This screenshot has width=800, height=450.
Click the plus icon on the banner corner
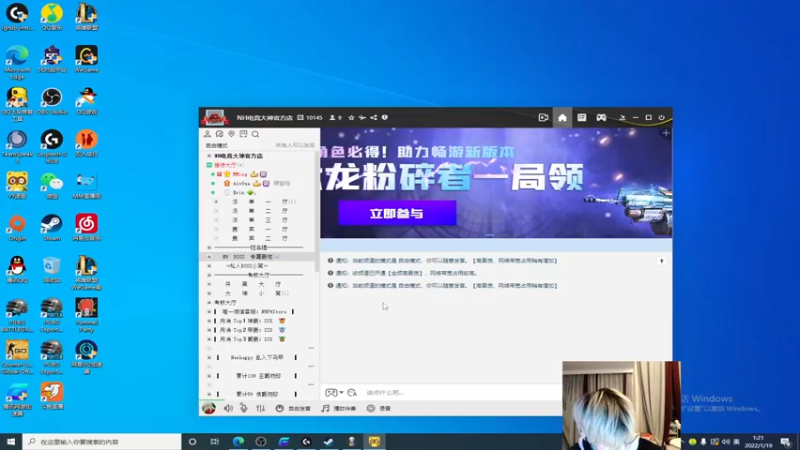click(666, 133)
